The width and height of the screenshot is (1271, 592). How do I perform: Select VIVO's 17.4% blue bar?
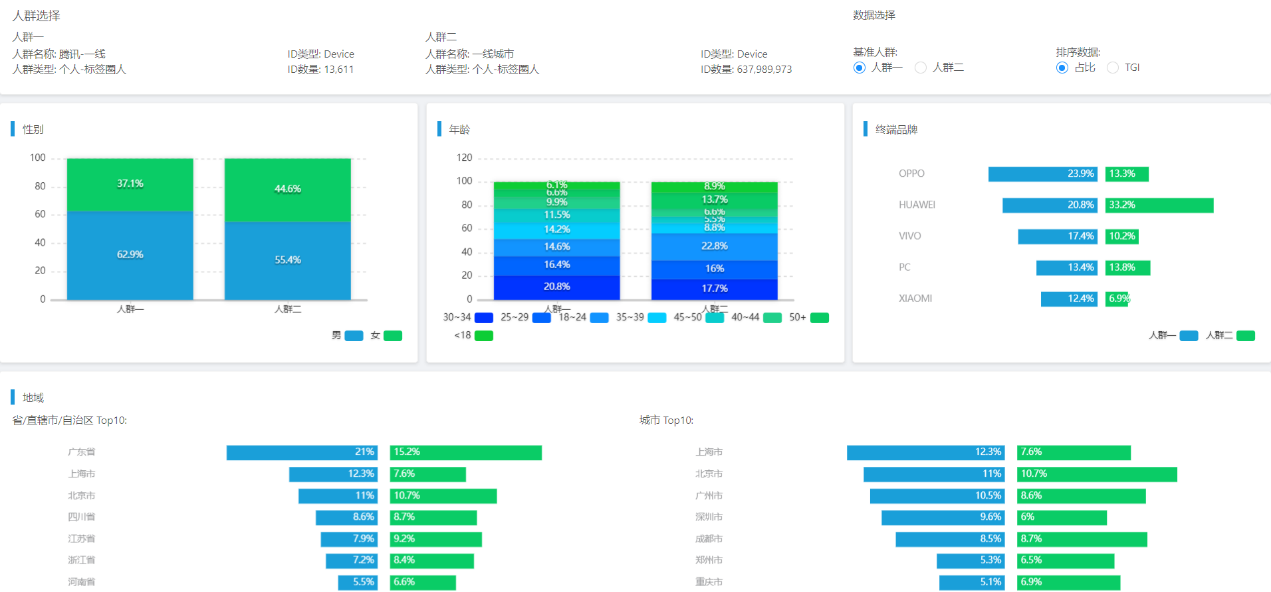(x=1058, y=237)
